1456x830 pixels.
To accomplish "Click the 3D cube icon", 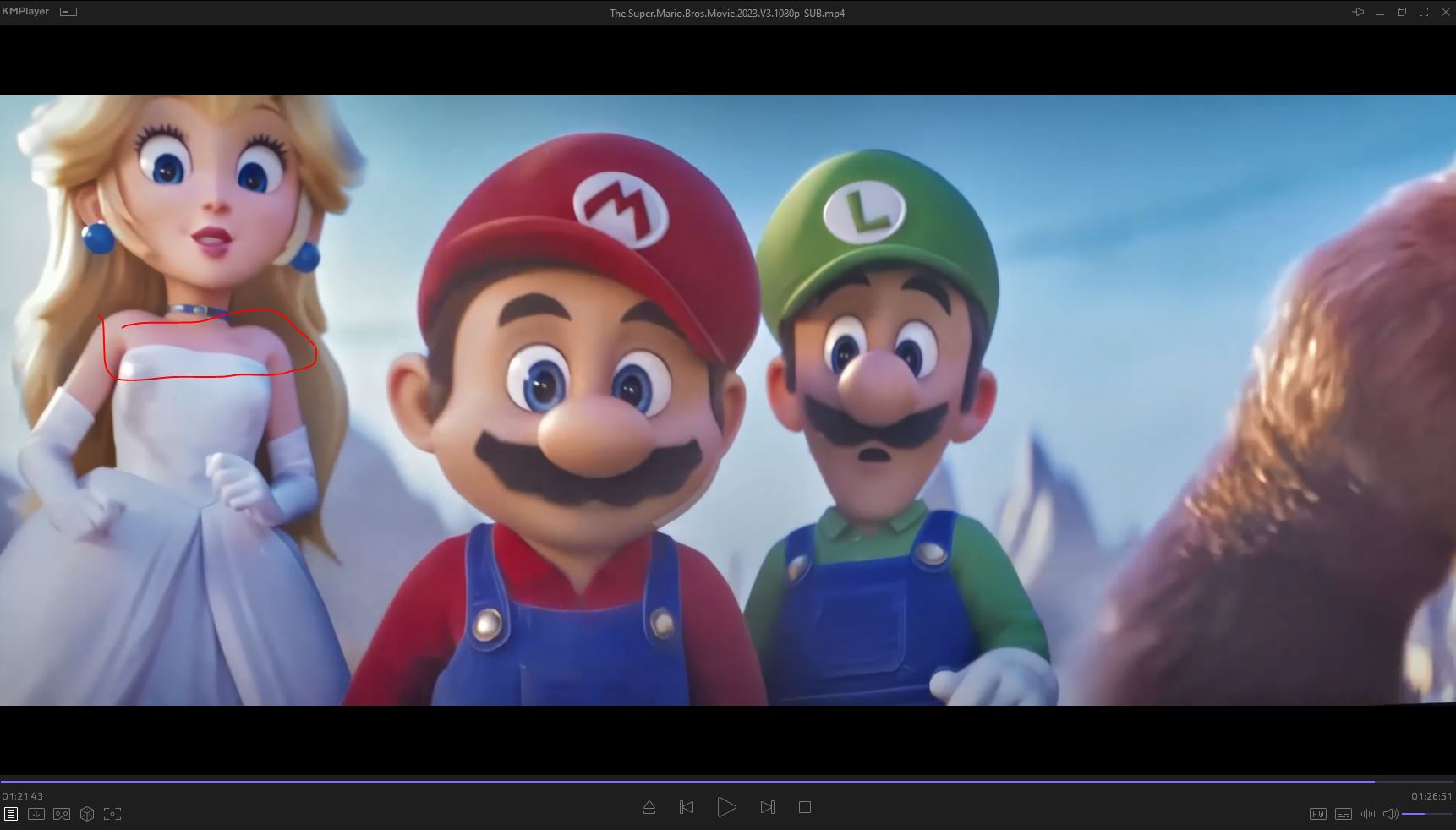I will pyautogui.click(x=87, y=814).
